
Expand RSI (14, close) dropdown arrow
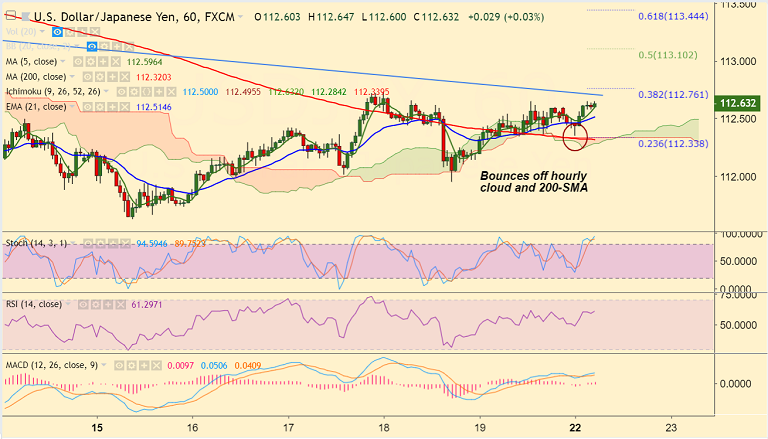[x=68, y=305]
